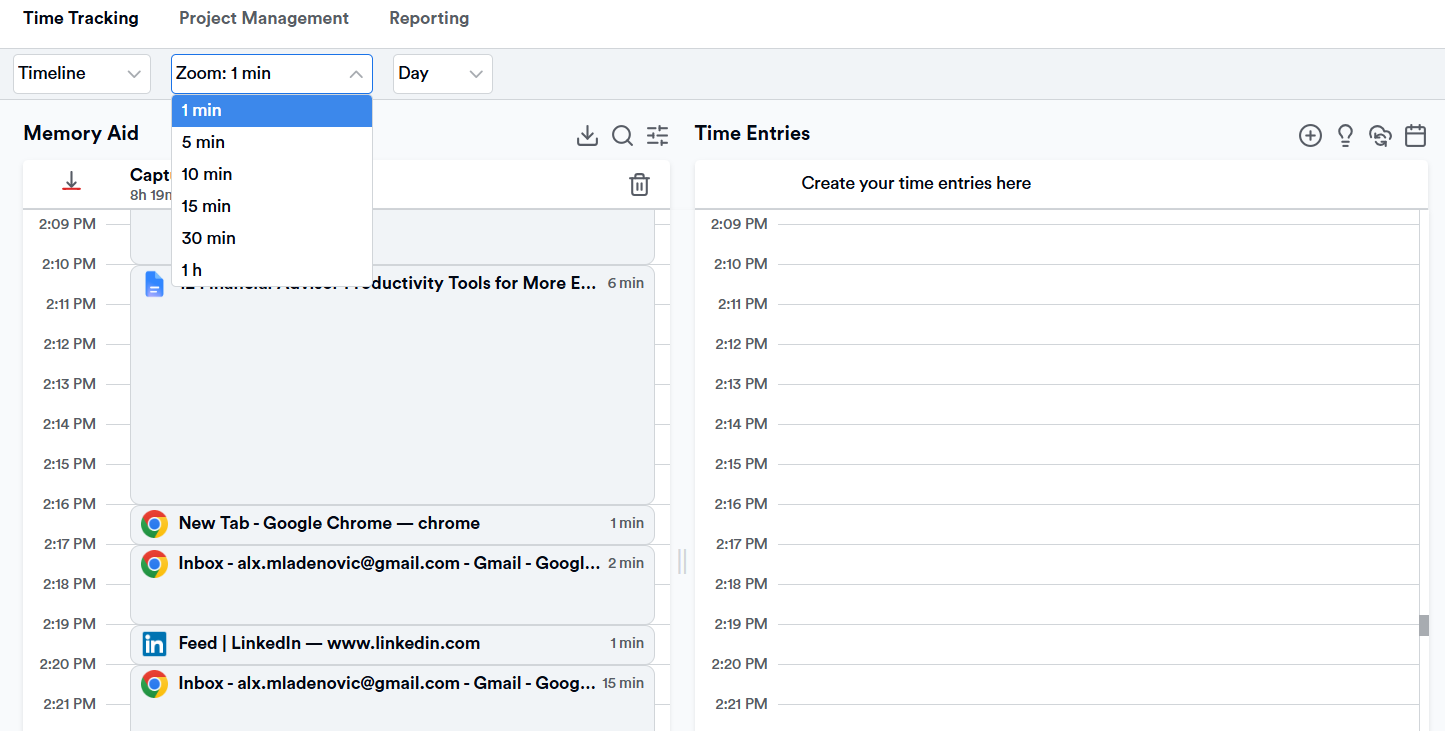Click the Time Entries heading
Screen dimensions: 1445x731
click(x=752, y=133)
